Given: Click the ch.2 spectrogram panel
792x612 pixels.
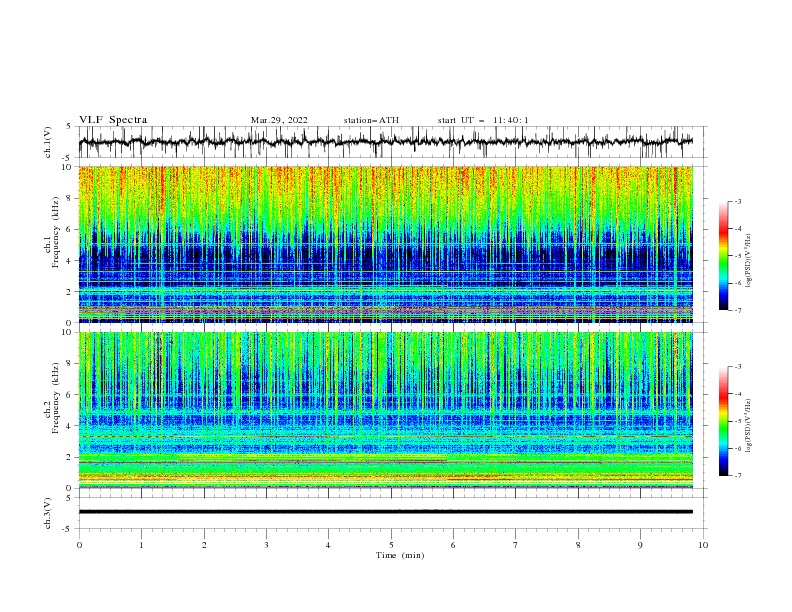Looking at the screenshot, I should (x=385, y=410).
